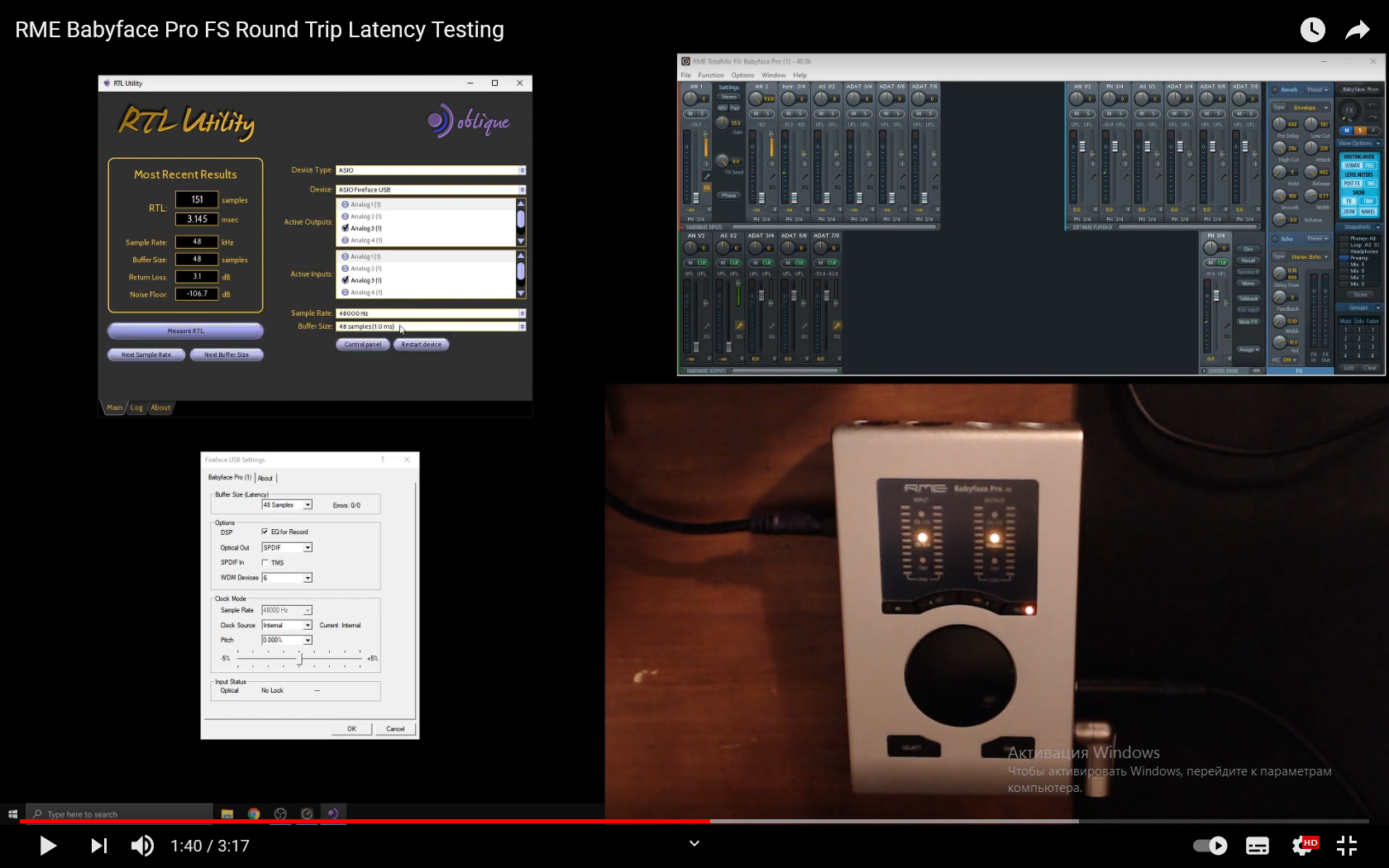1389x868 pixels.
Task: Click Next Buffer Size button
Action: tap(227, 355)
